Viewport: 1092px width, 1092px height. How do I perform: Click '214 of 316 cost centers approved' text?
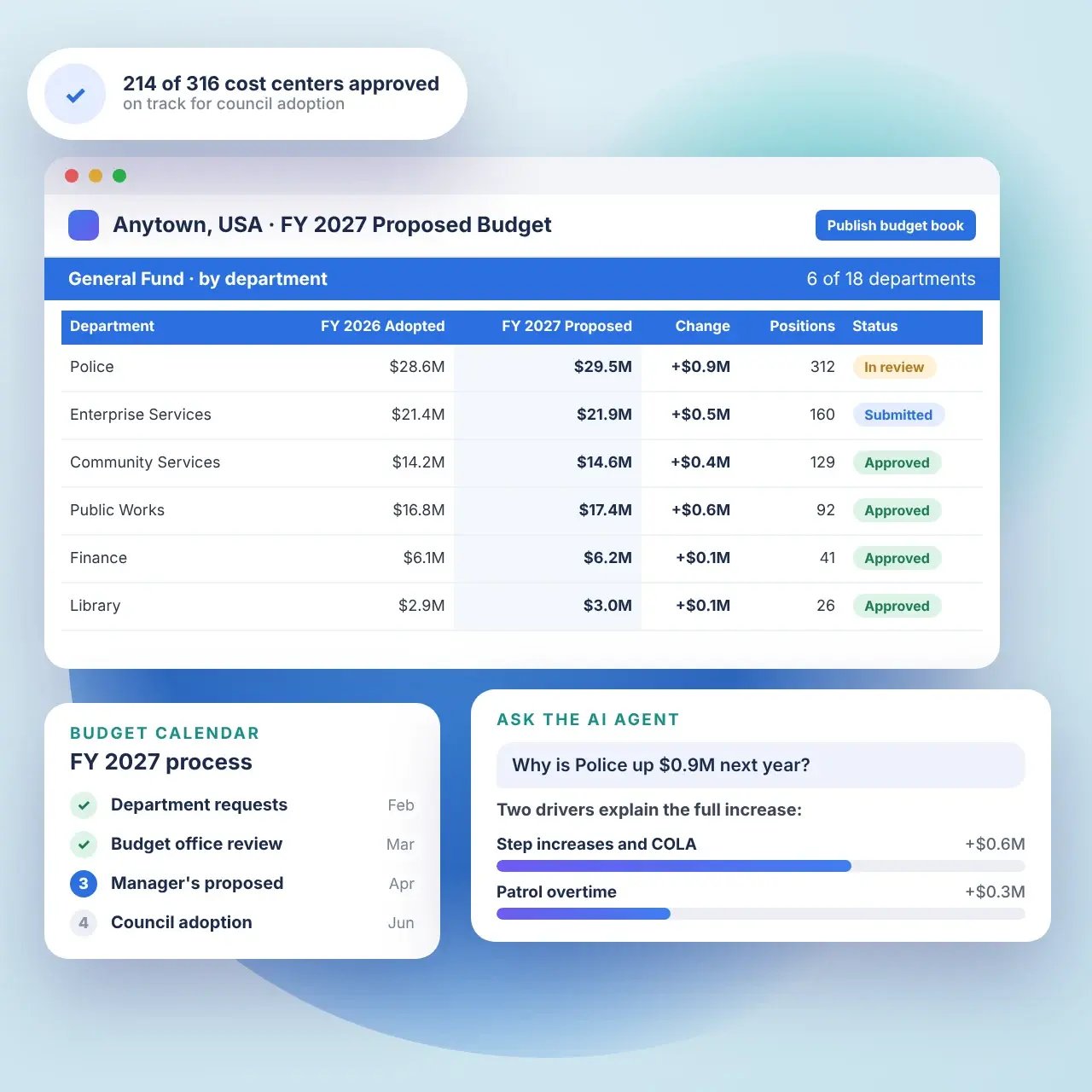click(x=281, y=84)
